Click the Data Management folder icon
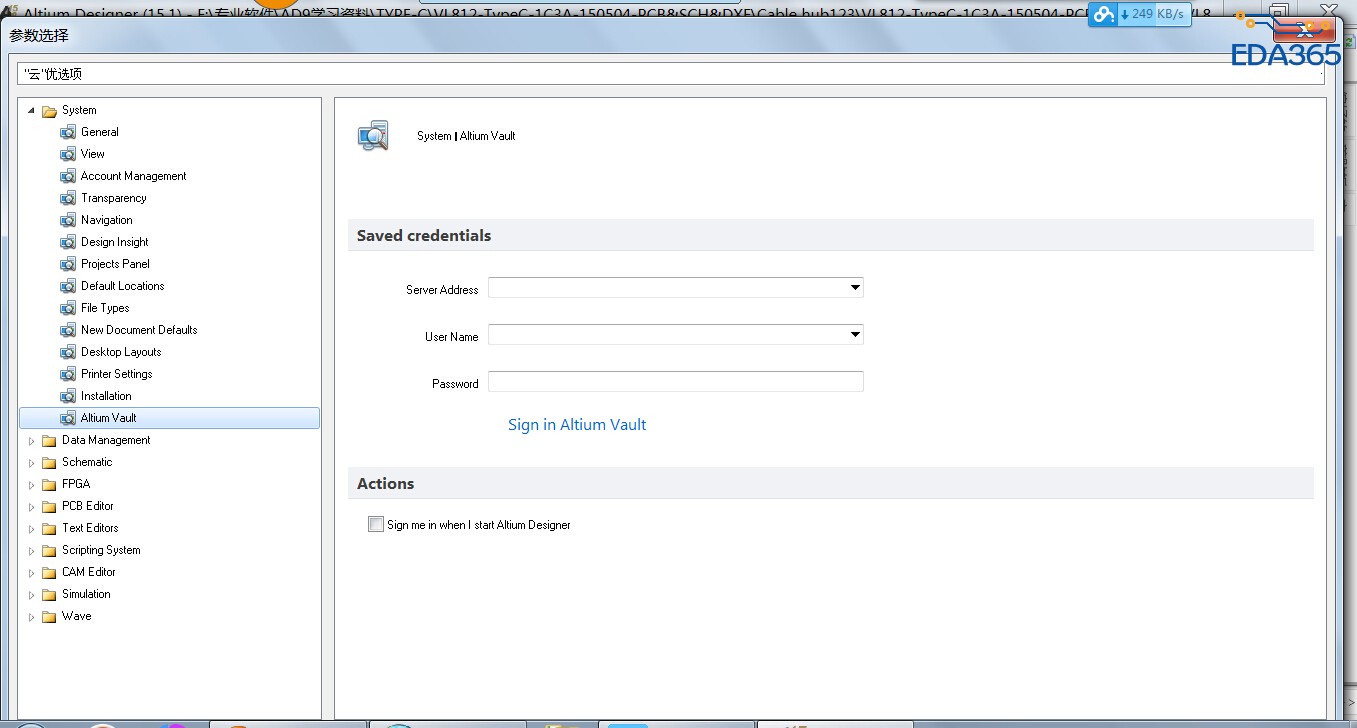 (x=49, y=440)
